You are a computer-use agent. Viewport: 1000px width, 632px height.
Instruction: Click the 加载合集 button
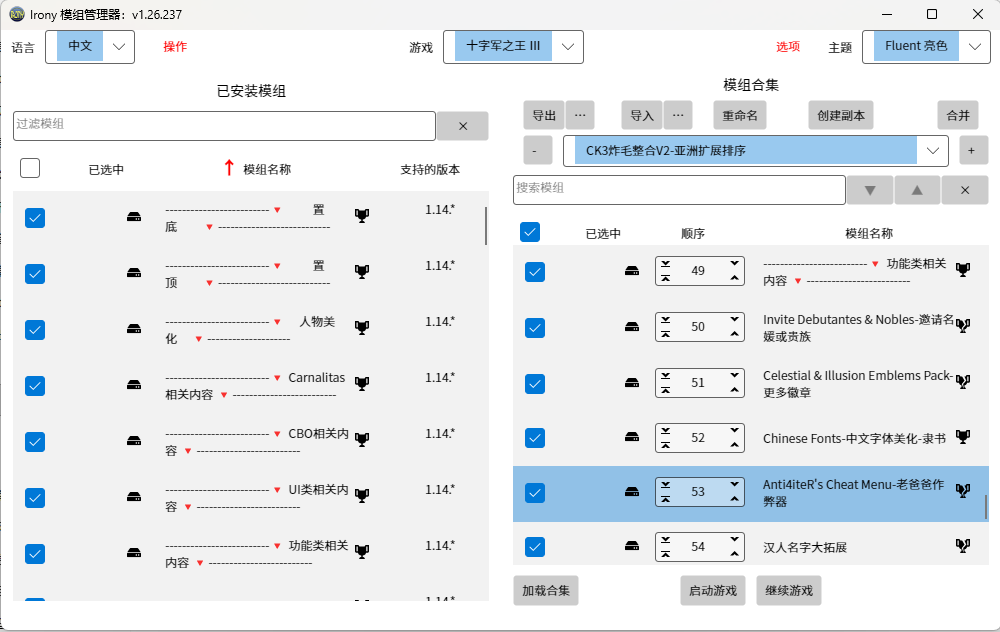click(546, 591)
